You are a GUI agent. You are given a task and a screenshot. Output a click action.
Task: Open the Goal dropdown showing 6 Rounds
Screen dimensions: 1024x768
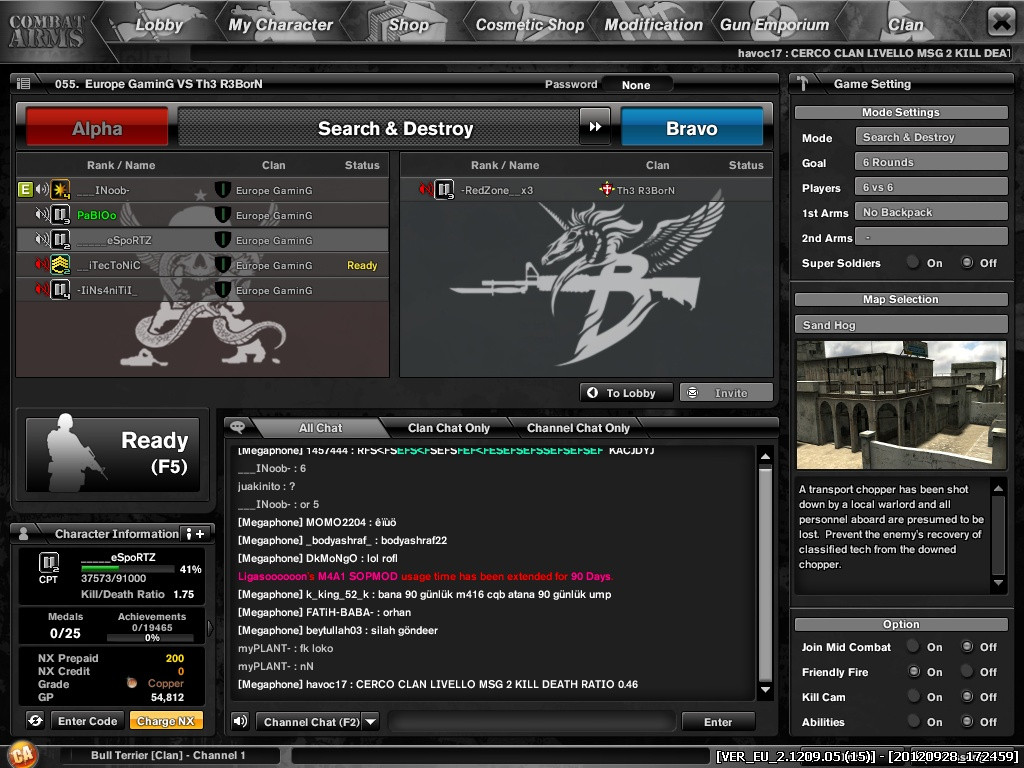[x=932, y=162]
